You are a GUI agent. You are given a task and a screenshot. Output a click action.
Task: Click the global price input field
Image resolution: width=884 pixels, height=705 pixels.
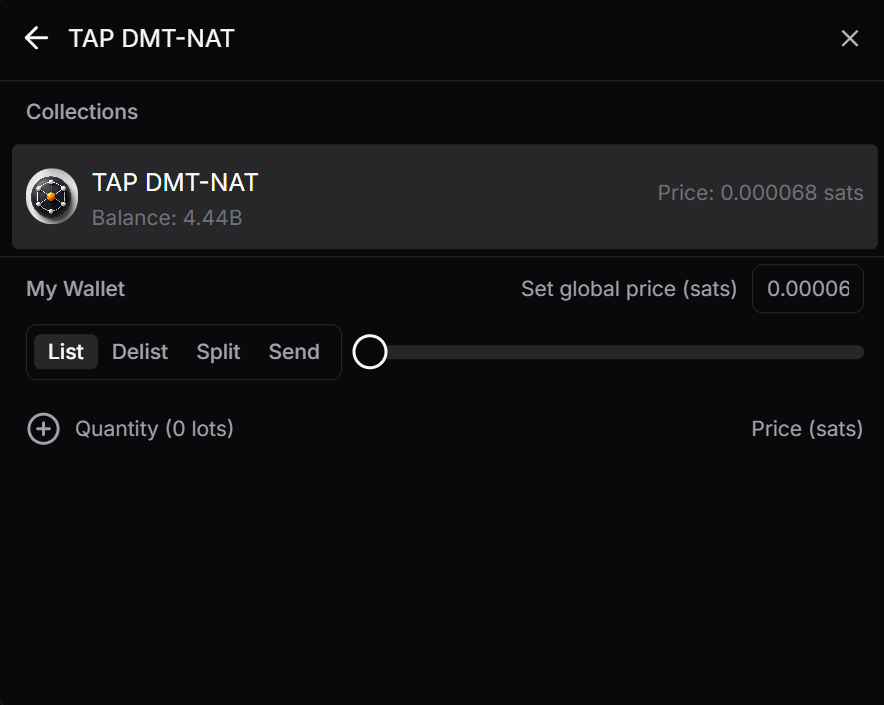(807, 289)
